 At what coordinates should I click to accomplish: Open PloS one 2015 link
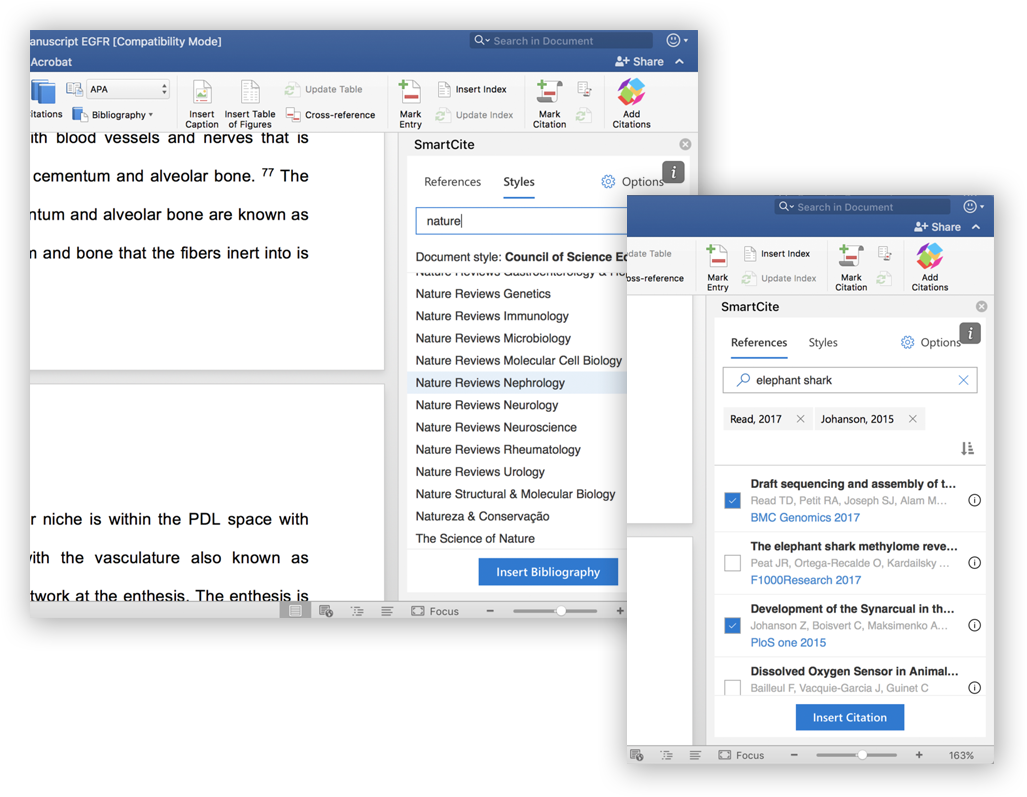788,642
